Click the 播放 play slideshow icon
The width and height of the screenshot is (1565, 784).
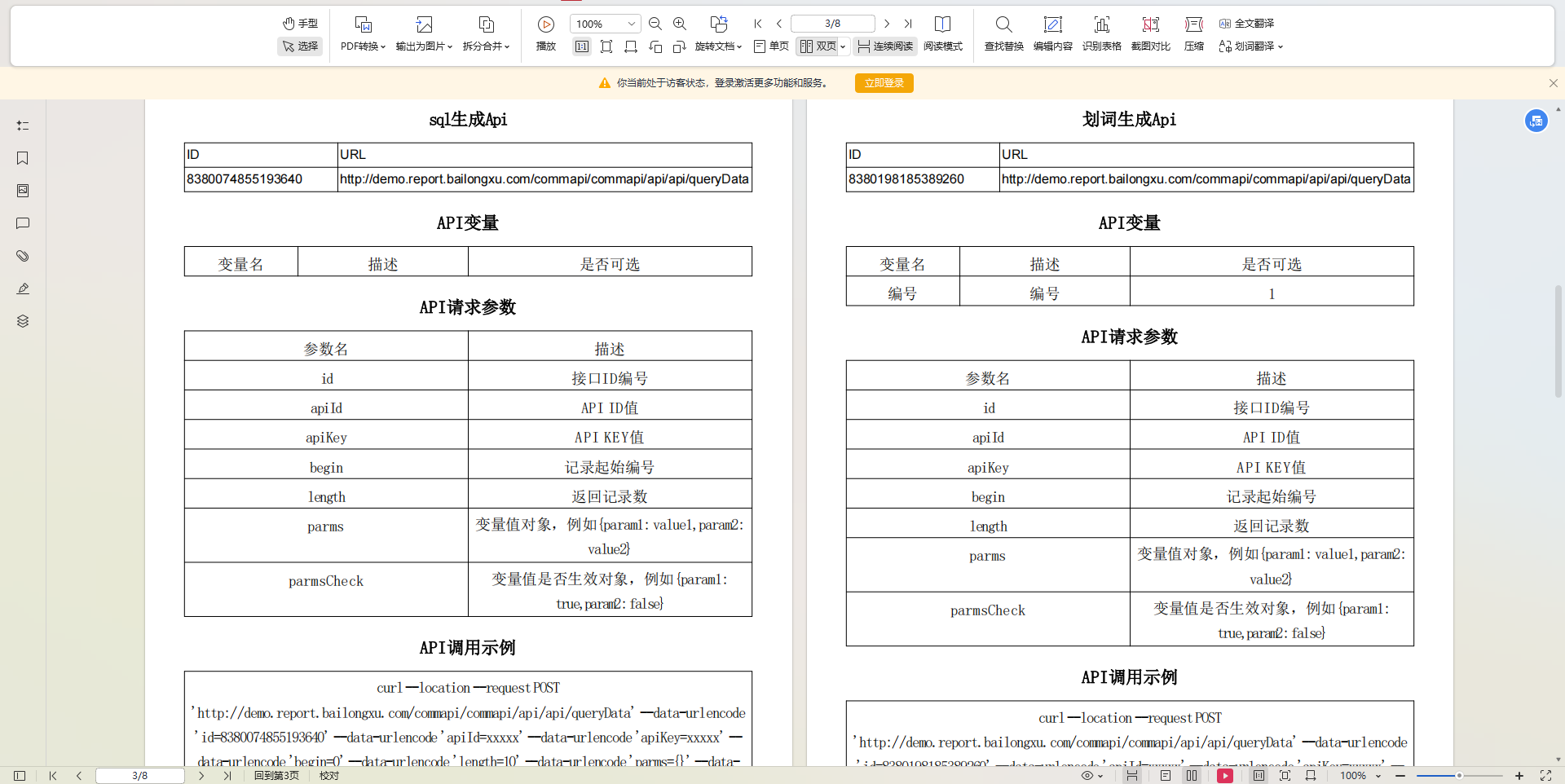[546, 33]
